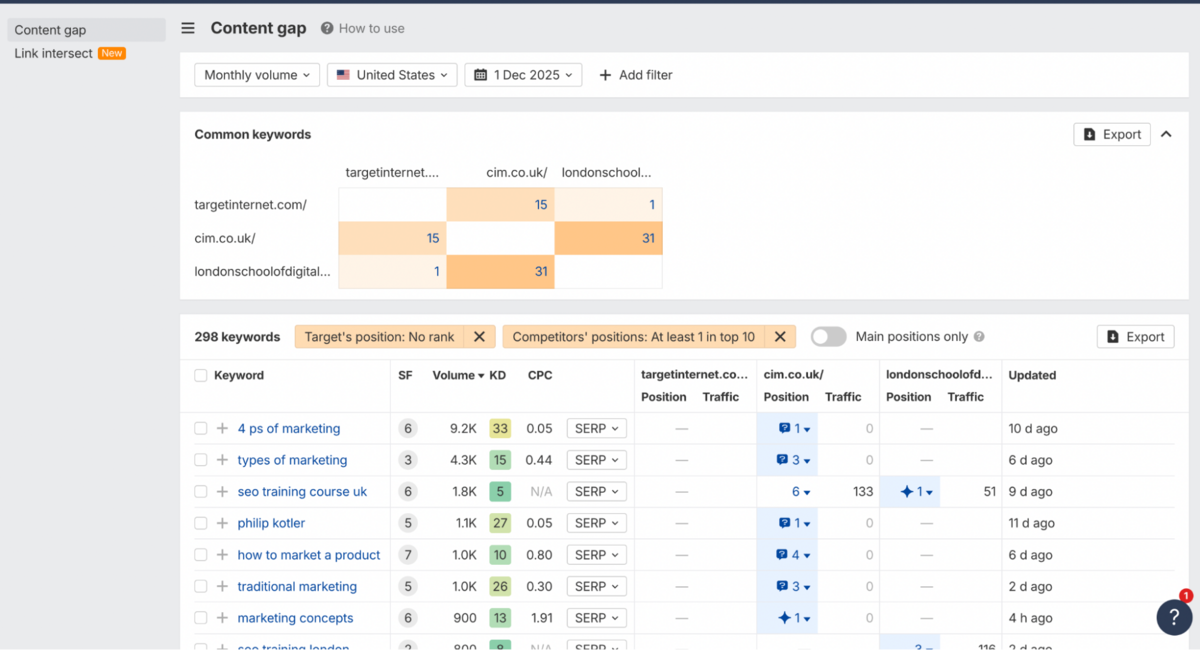Open SERP dropdown for philip kotler
Screen dimensions: 1200x650
[597, 523]
